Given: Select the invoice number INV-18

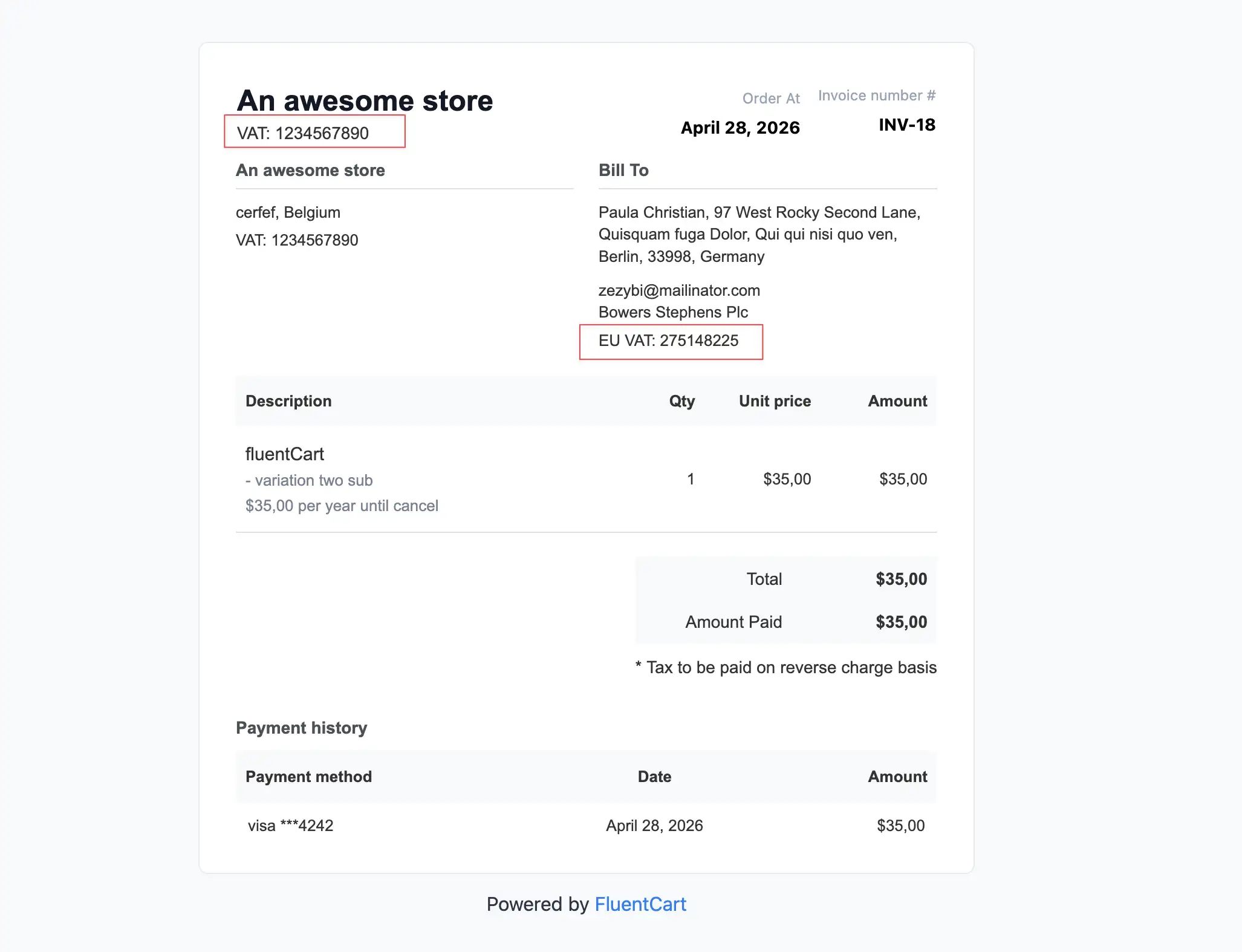Looking at the screenshot, I should pyautogui.click(x=906, y=125).
